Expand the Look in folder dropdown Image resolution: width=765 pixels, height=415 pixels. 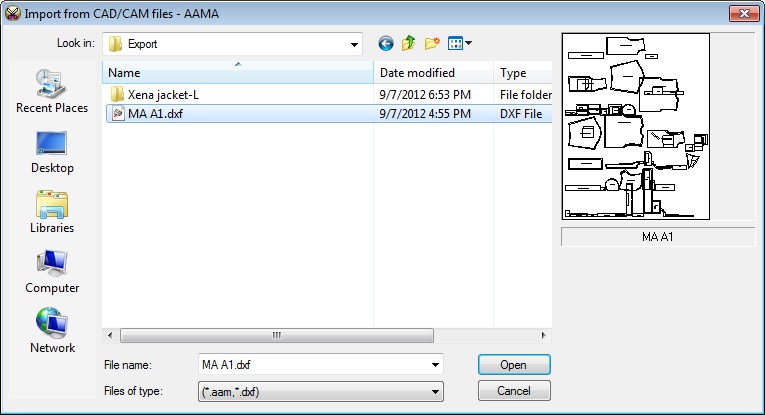[354, 44]
